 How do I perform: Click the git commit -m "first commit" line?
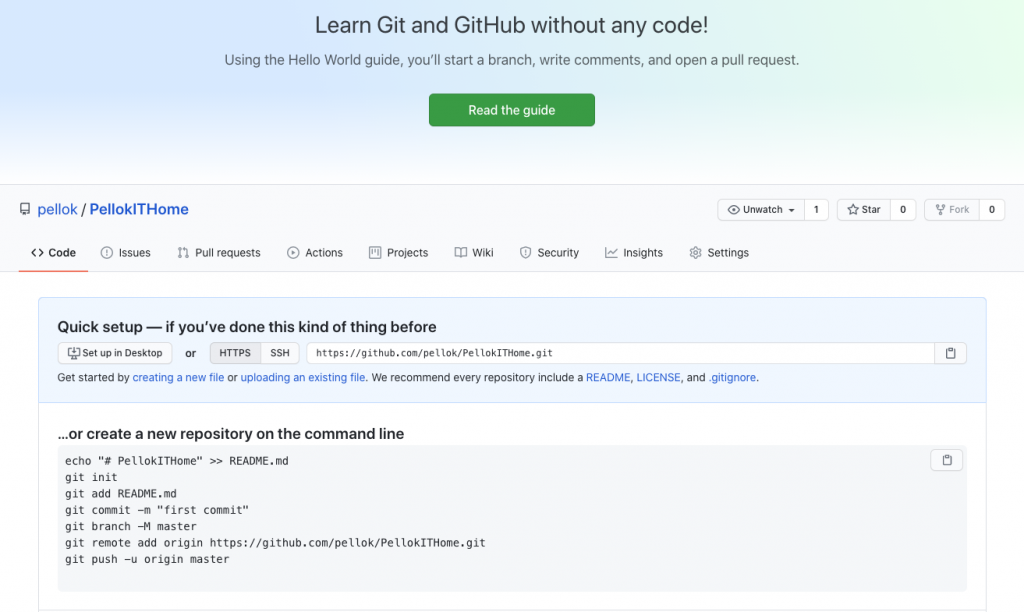coord(157,510)
